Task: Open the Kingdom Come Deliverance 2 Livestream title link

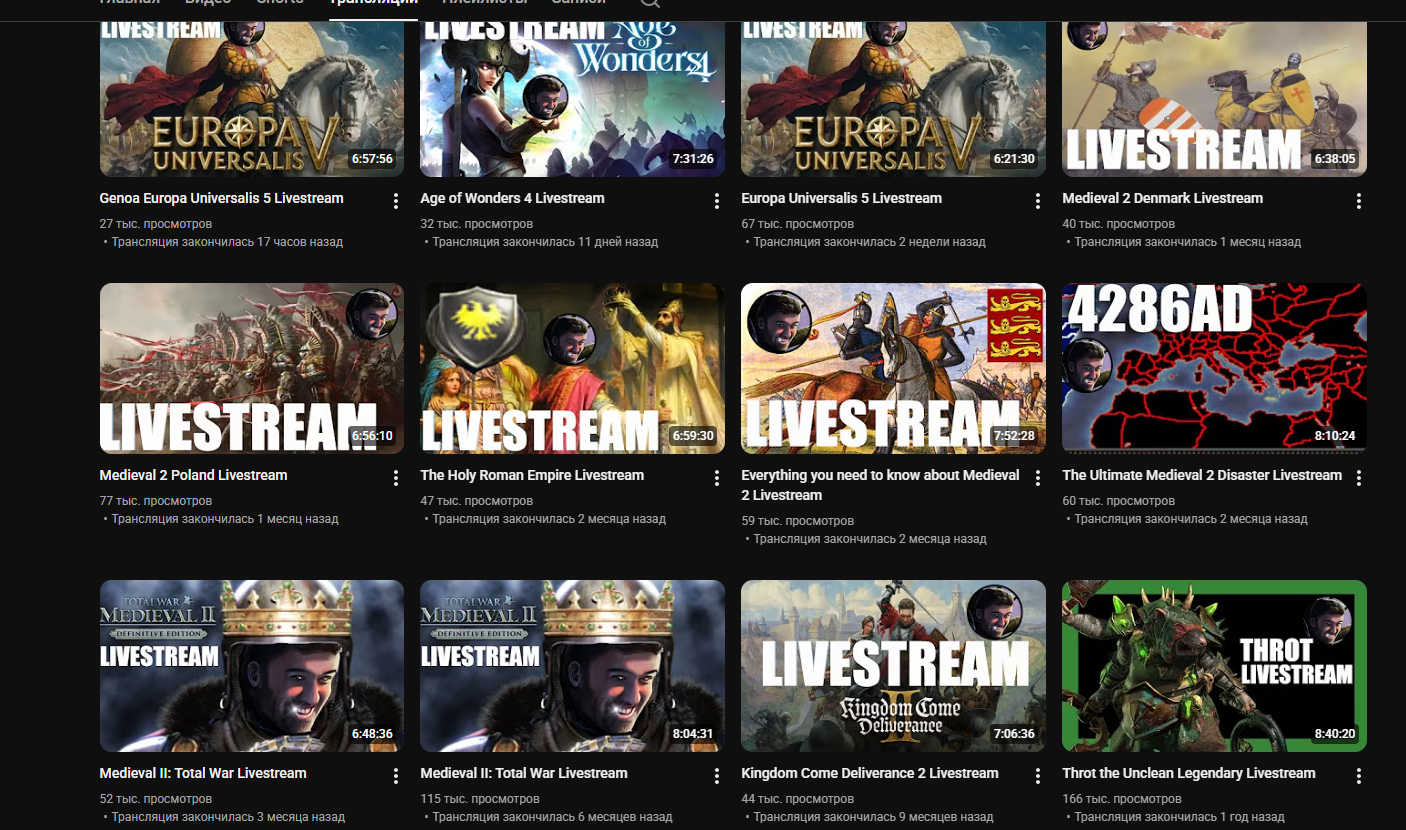Action: click(x=869, y=773)
